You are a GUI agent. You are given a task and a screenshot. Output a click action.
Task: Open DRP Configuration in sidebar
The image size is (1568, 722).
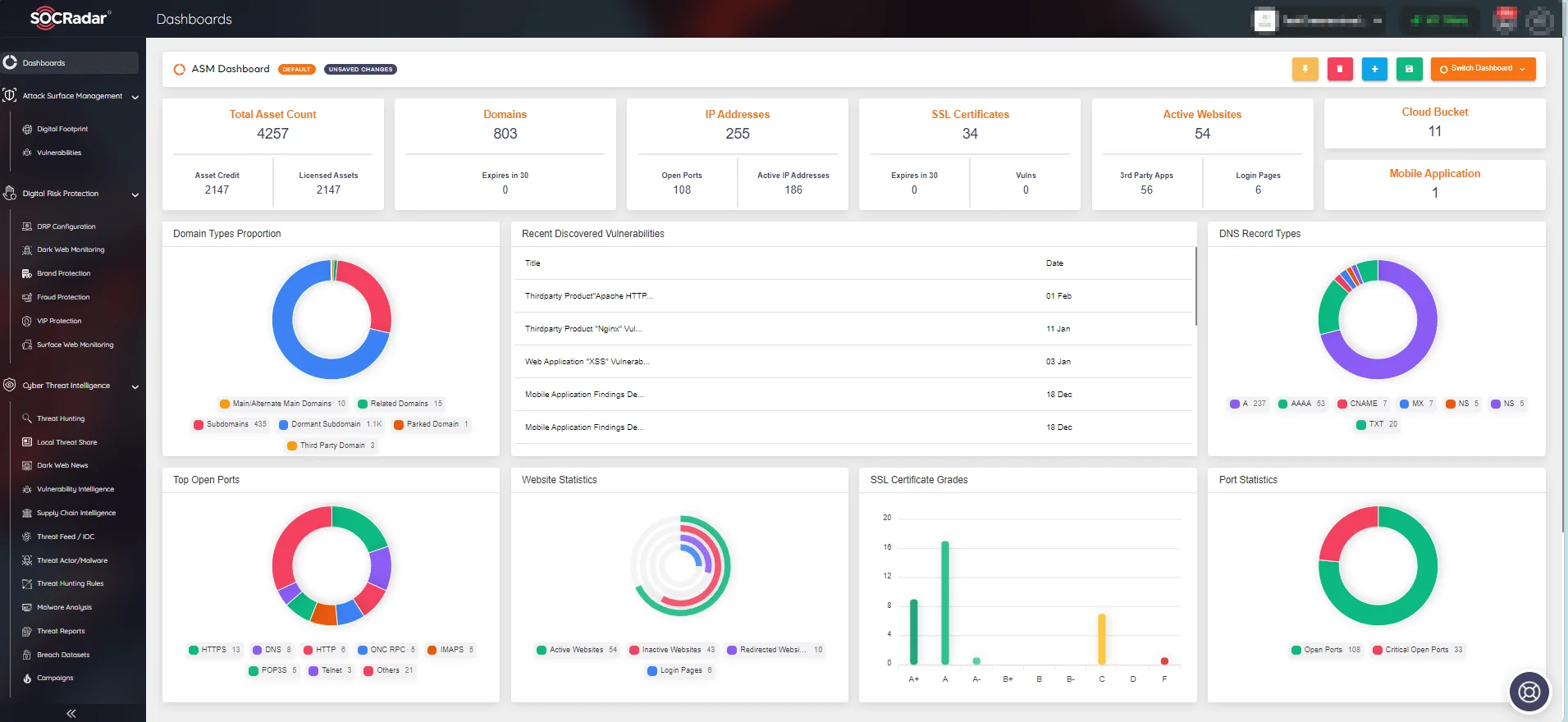66,226
